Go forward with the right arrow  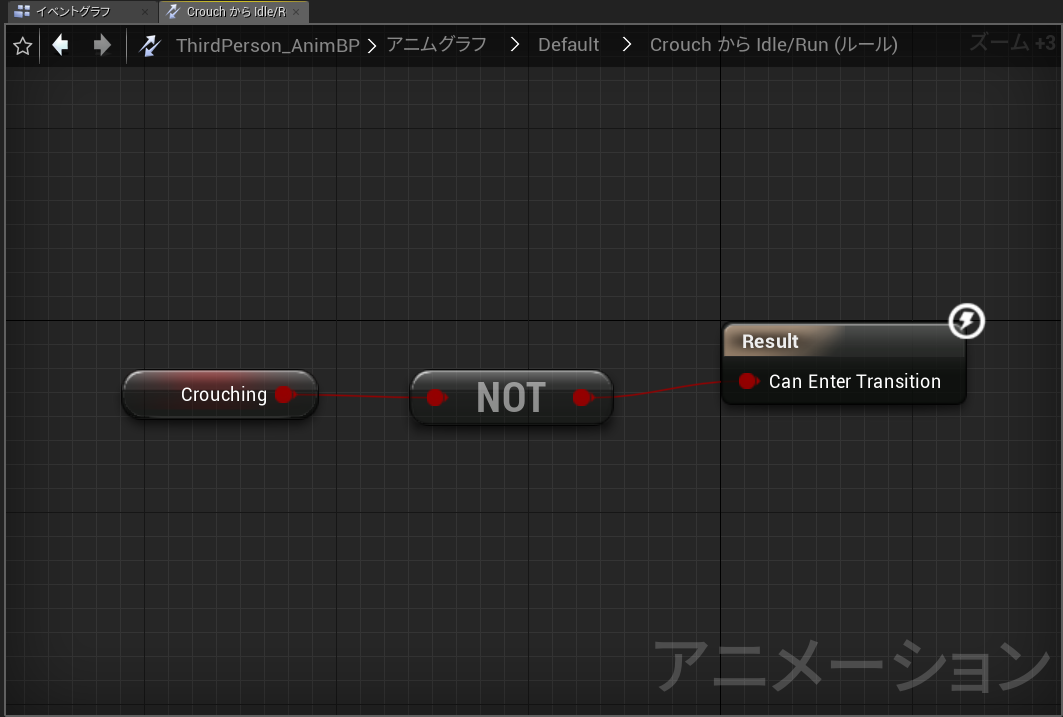tap(102, 45)
